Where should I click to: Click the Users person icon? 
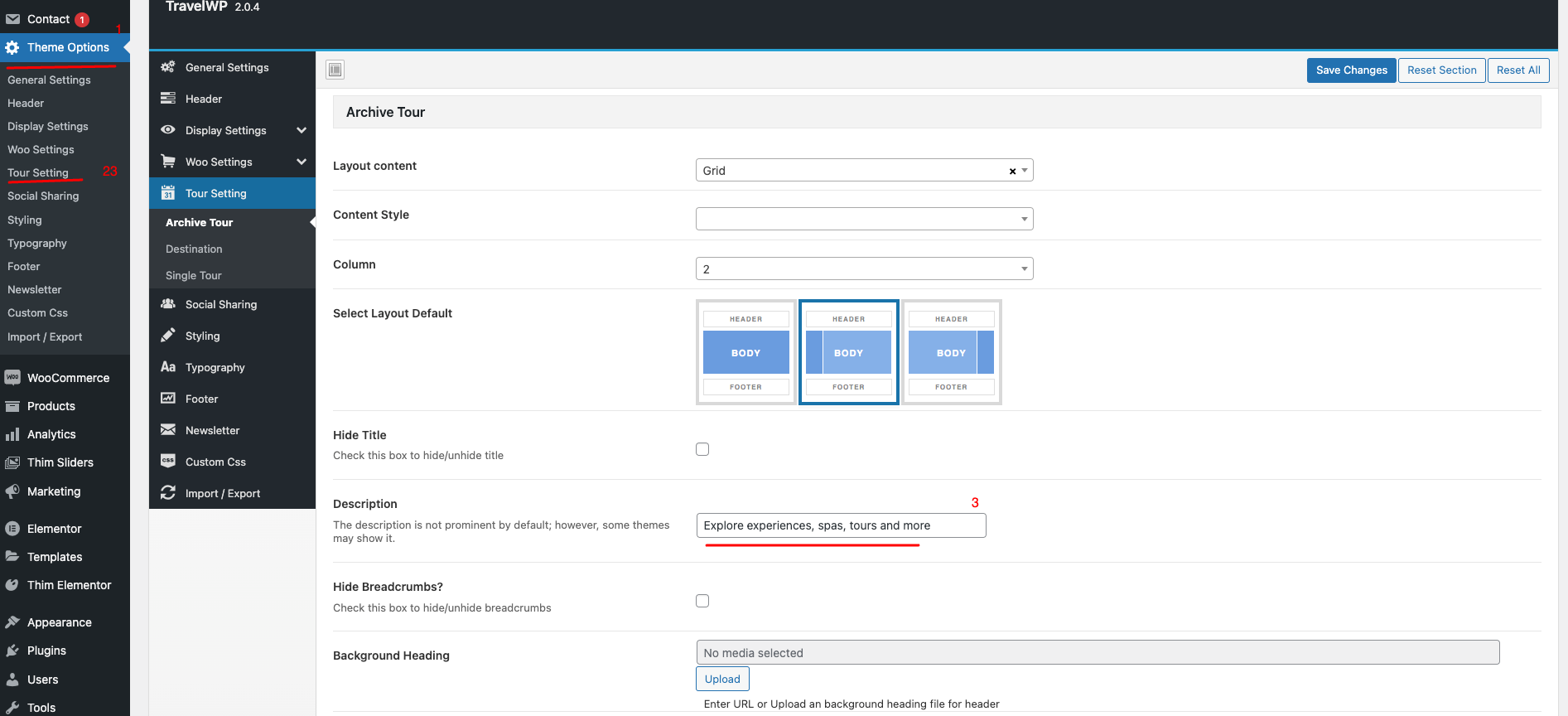[12, 680]
